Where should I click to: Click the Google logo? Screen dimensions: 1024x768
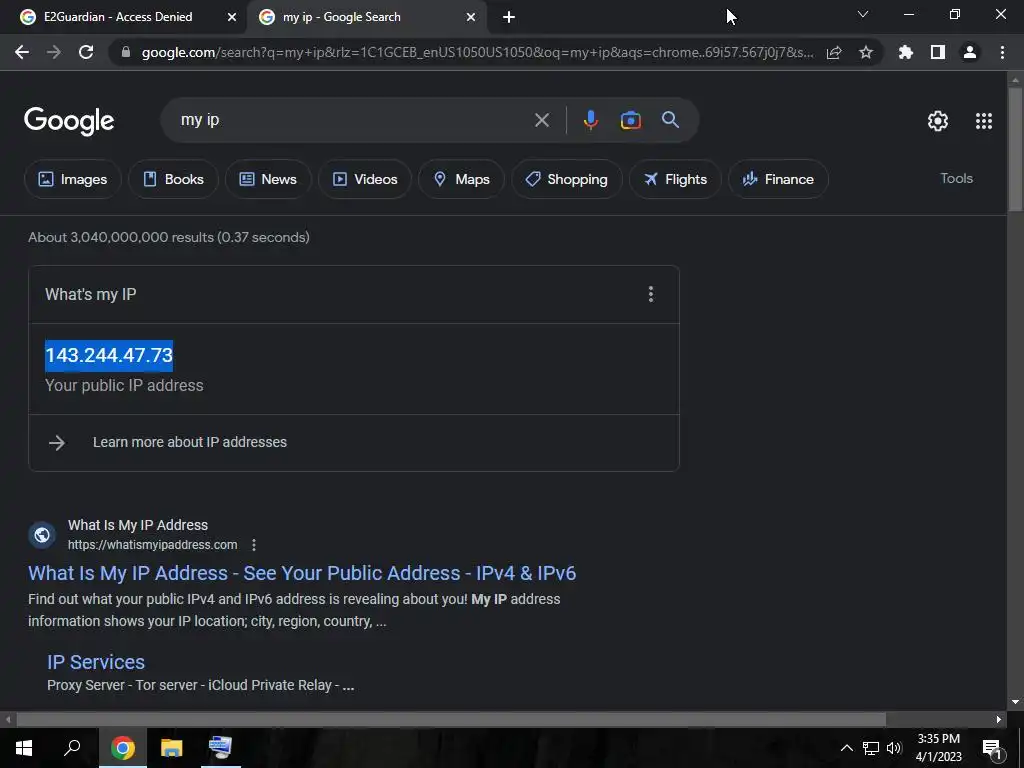(69, 121)
